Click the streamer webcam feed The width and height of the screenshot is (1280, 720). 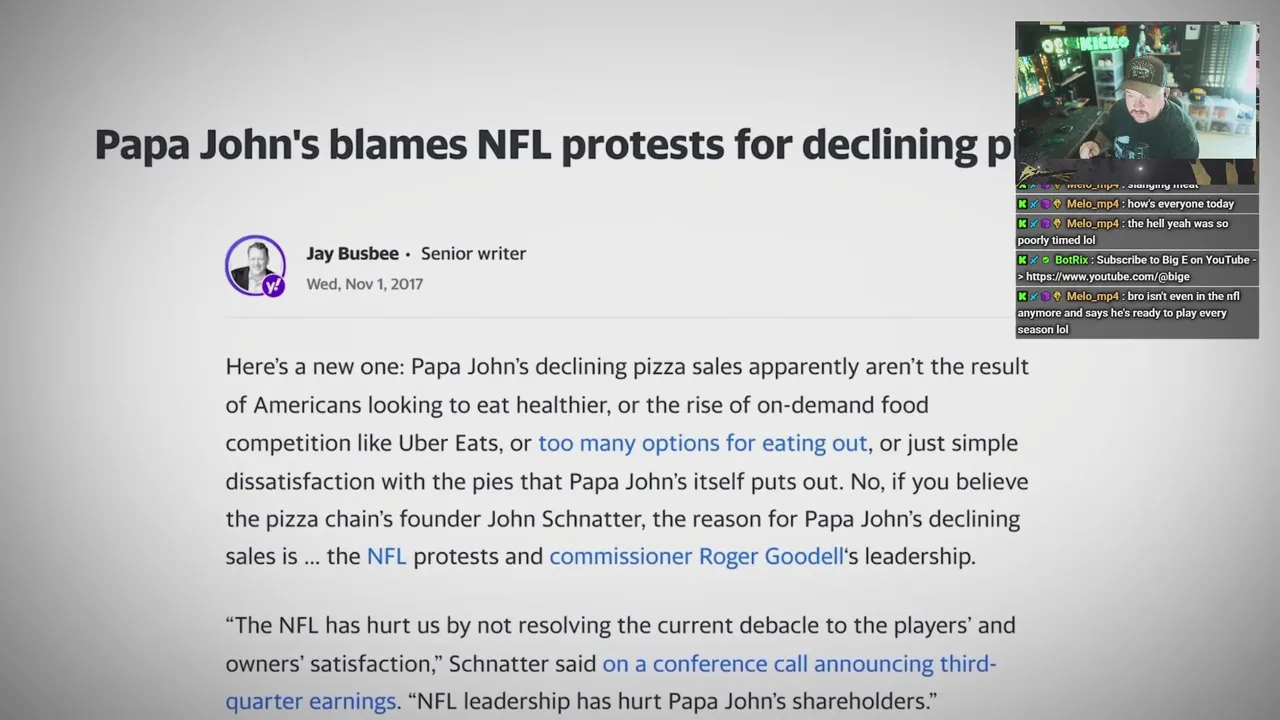(x=1137, y=104)
